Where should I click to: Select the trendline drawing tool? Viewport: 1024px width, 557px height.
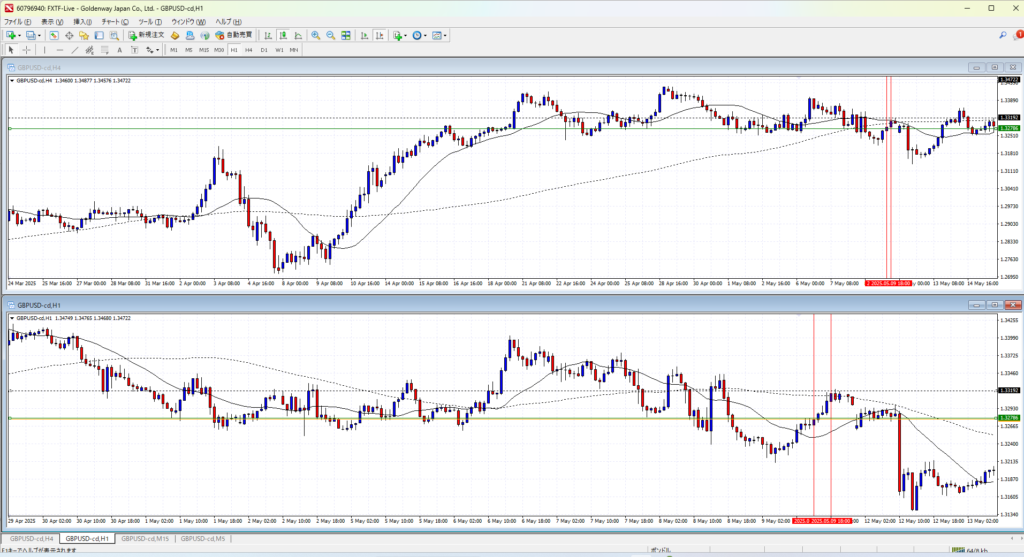coord(77,49)
